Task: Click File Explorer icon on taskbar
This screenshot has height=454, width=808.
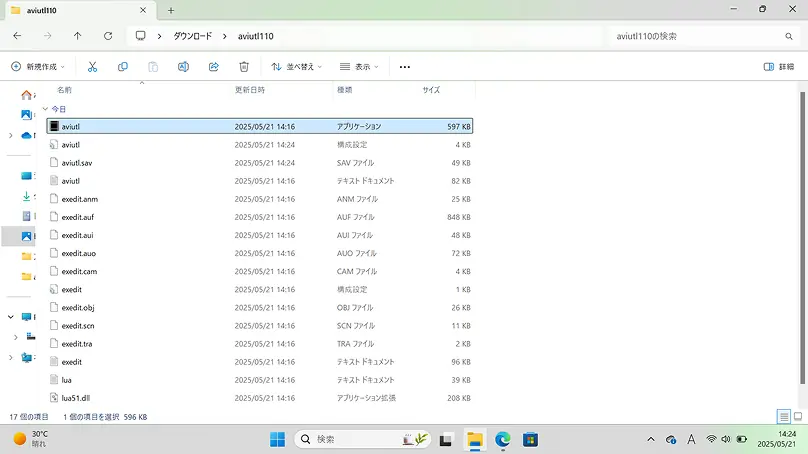Action: pyautogui.click(x=475, y=440)
